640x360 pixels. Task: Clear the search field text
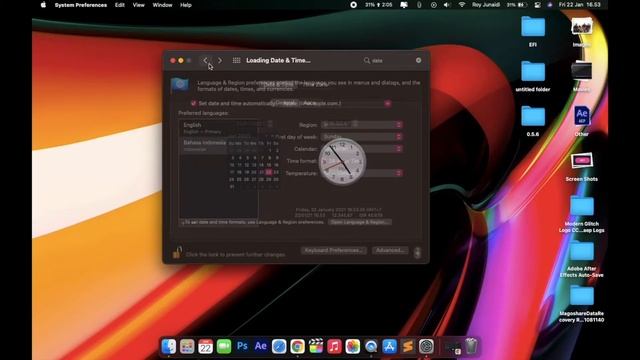pos(418,60)
